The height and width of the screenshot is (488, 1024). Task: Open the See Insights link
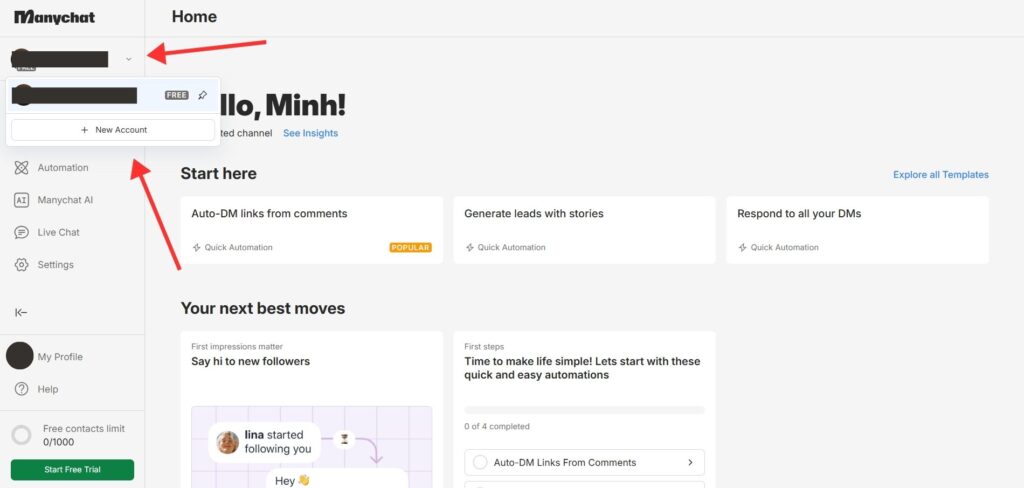click(x=310, y=133)
